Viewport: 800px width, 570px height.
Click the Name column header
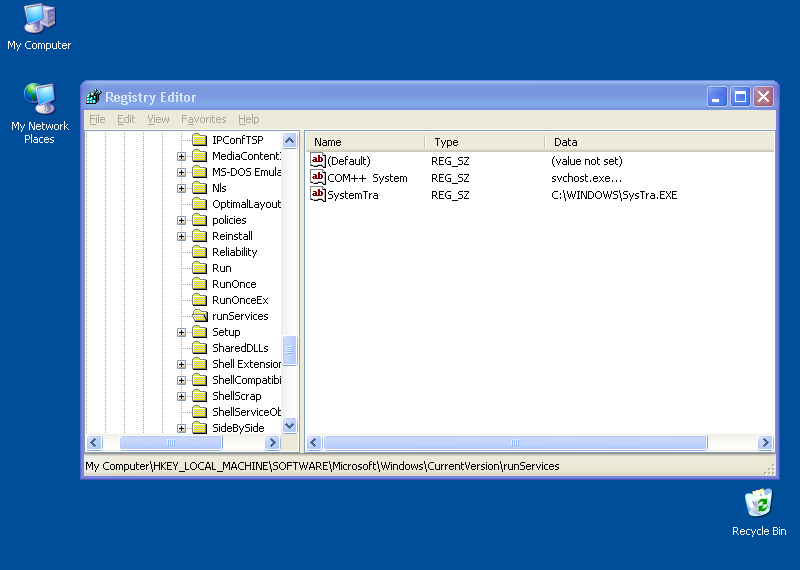coord(365,142)
